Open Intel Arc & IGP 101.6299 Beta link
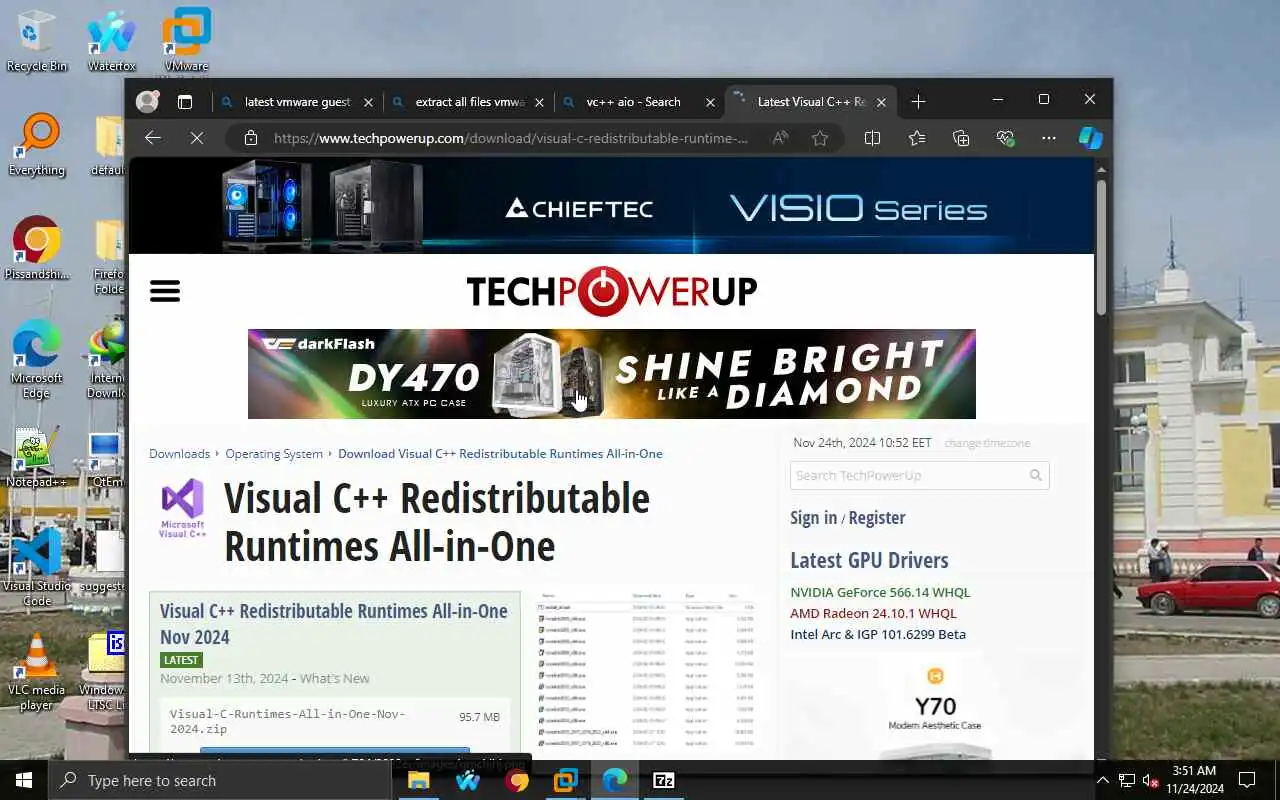 click(x=878, y=634)
